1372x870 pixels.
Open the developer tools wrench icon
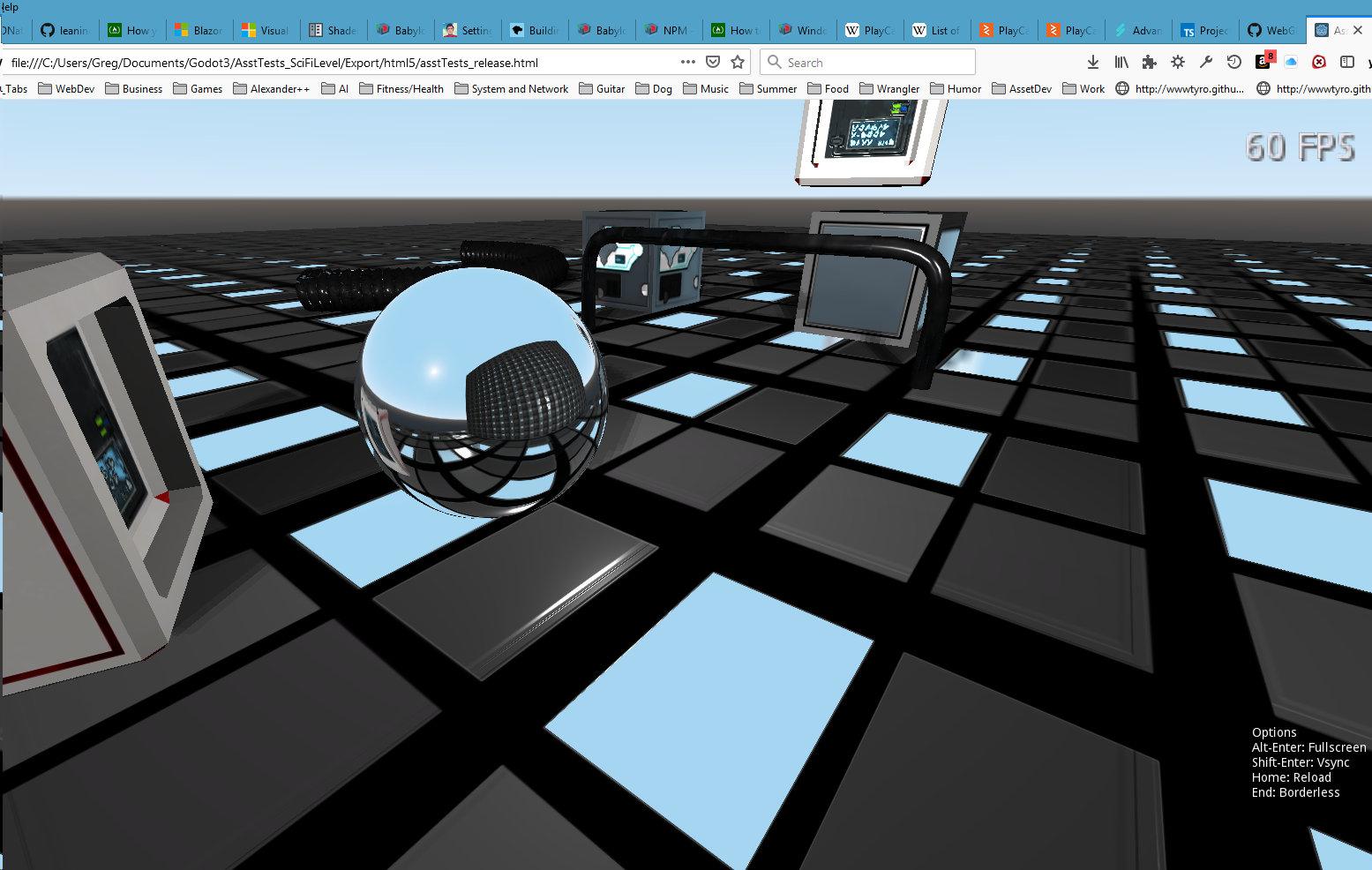coord(1206,62)
